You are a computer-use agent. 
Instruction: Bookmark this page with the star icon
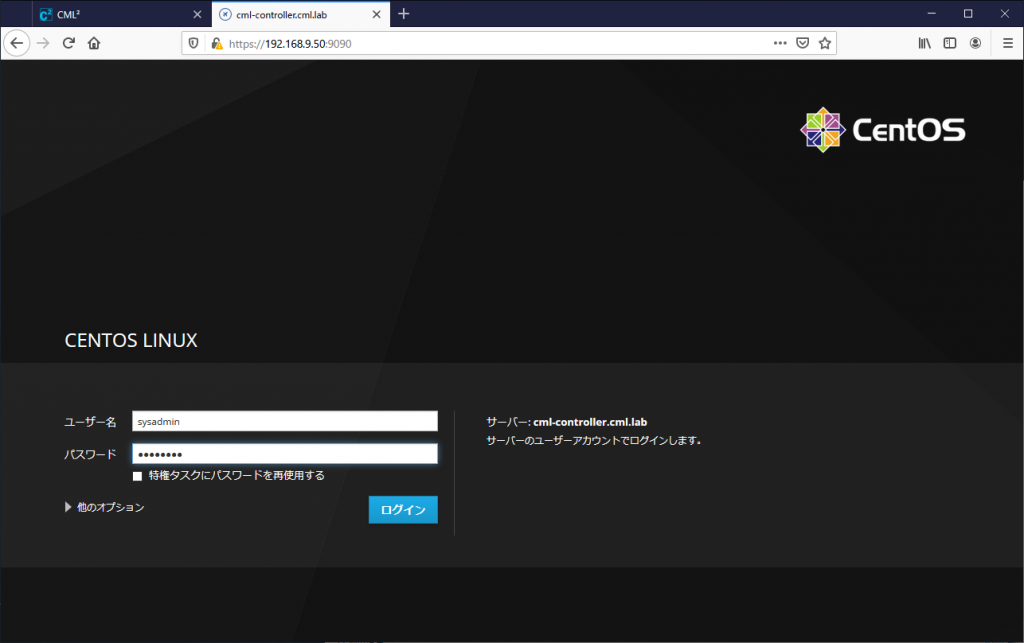[x=825, y=43]
